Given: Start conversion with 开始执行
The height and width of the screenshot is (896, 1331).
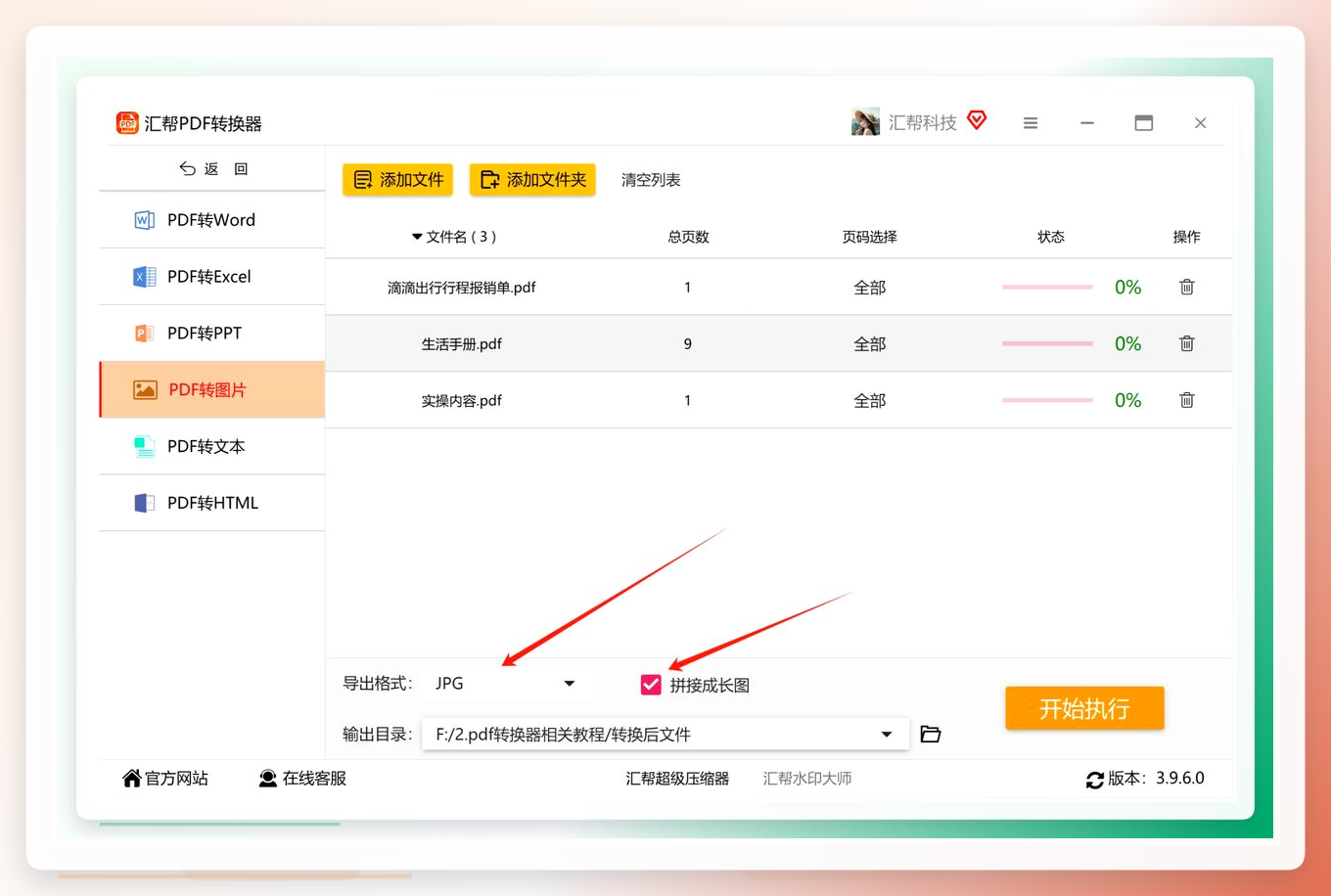Looking at the screenshot, I should 1084,708.
